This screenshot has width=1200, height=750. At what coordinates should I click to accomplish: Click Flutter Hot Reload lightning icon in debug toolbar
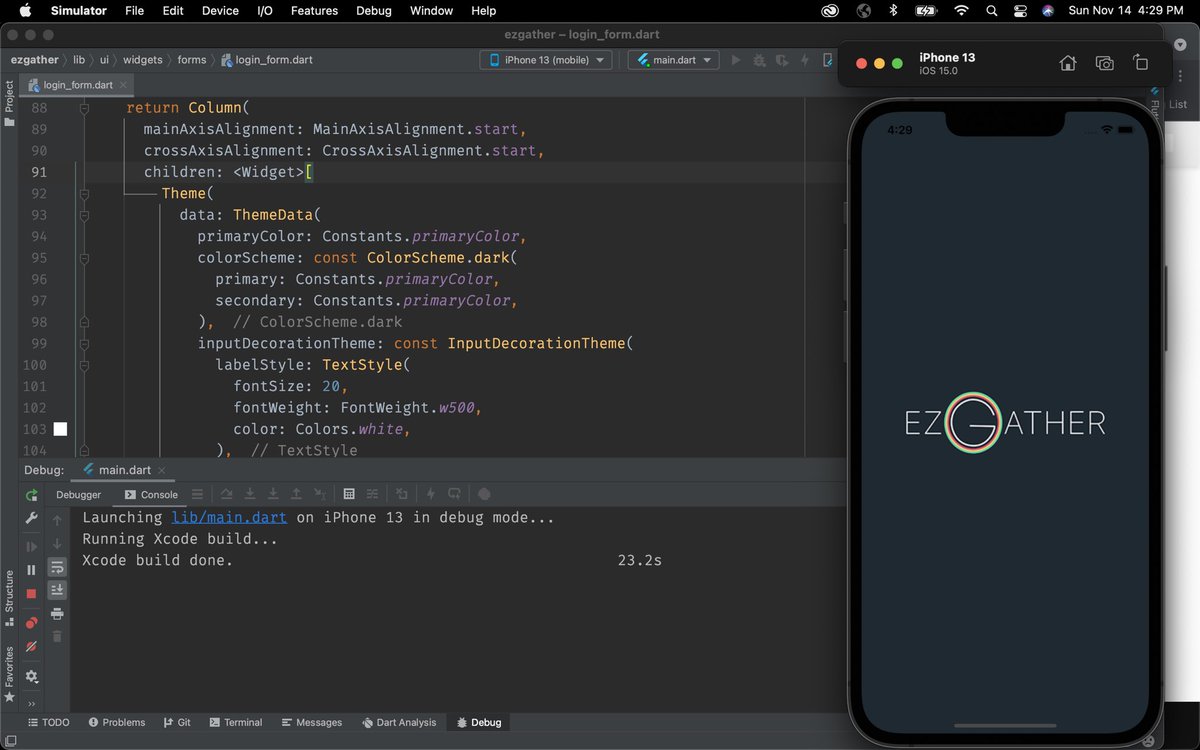(x=431, y=494)
